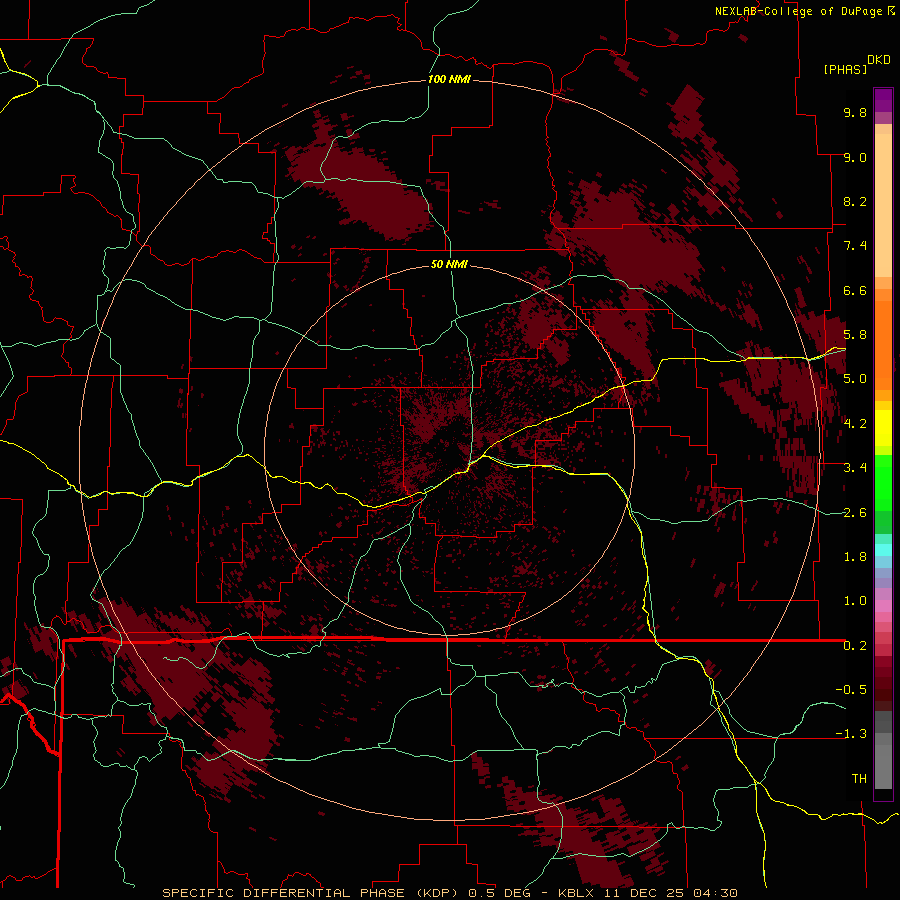This screenshot has height=900, width=900.
Task: Click the 50 NMI range ring label
Action: coord(449,264)
